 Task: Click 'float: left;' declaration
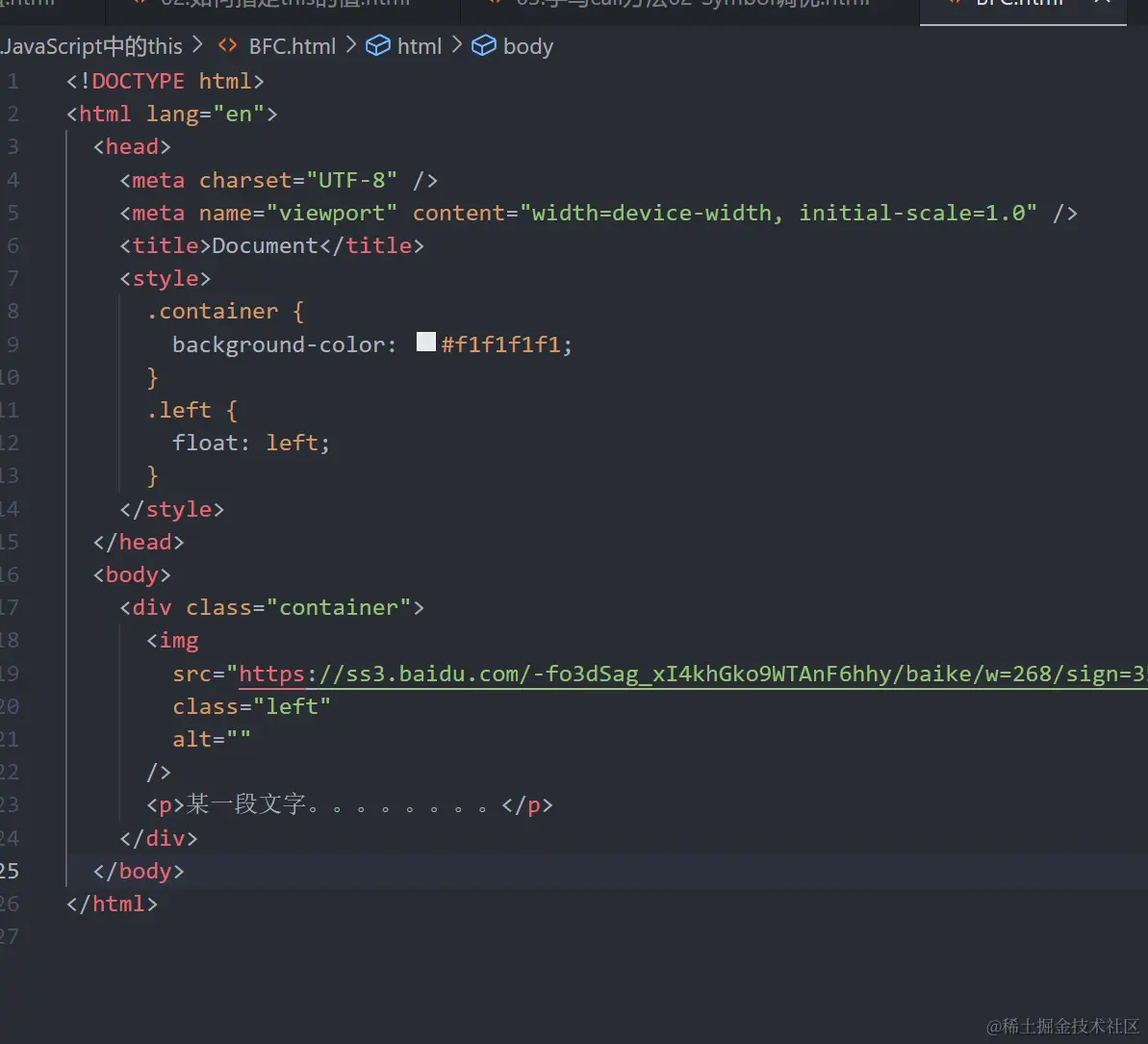point(251,443)
